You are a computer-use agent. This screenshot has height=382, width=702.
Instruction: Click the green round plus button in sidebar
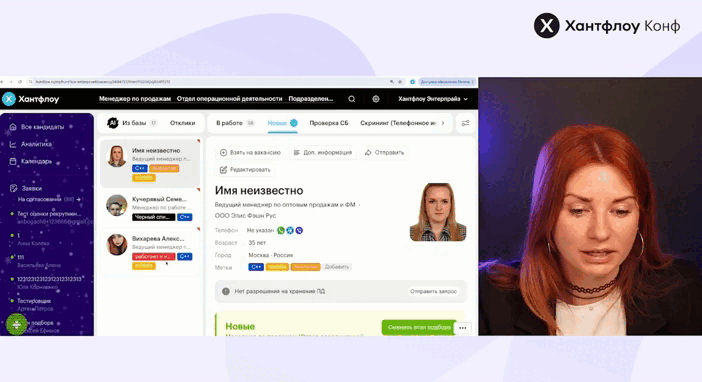17,325
